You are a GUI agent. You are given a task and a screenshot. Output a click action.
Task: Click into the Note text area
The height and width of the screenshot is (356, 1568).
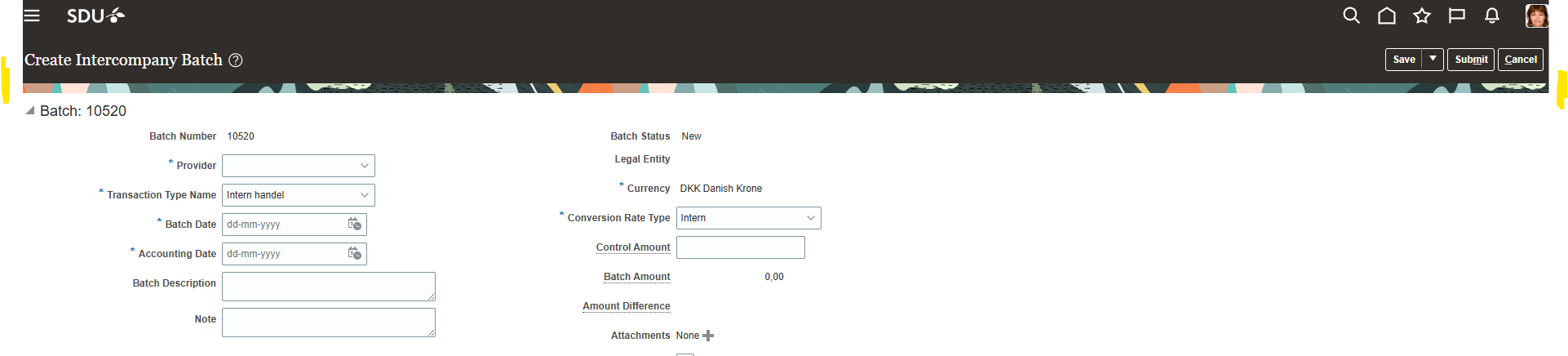click(x=329, y=323)
